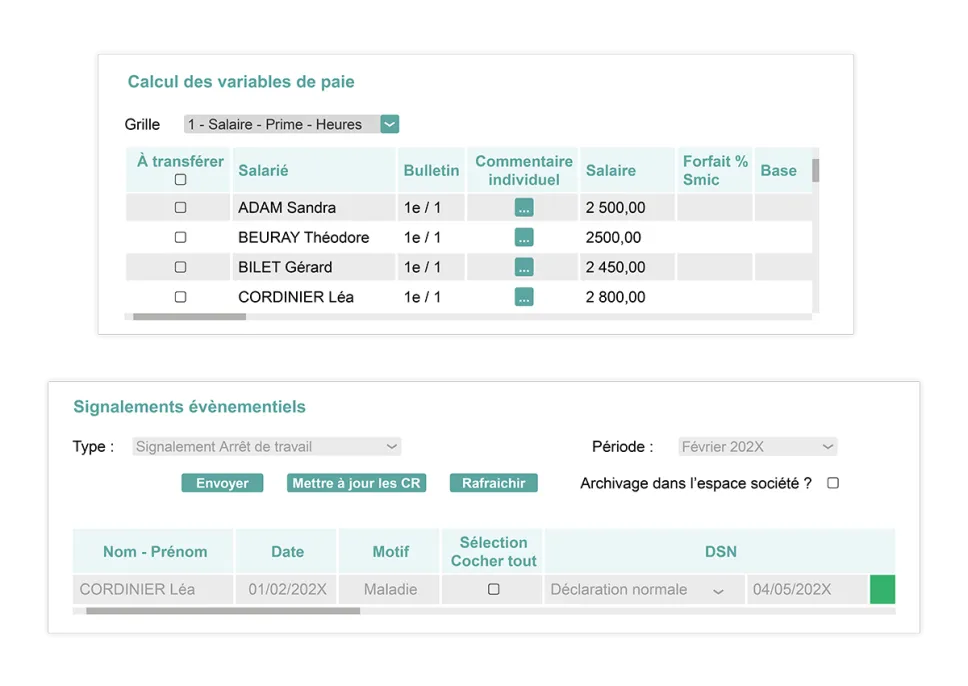Select salary cell 2 450,00

(x=626, y=267)
